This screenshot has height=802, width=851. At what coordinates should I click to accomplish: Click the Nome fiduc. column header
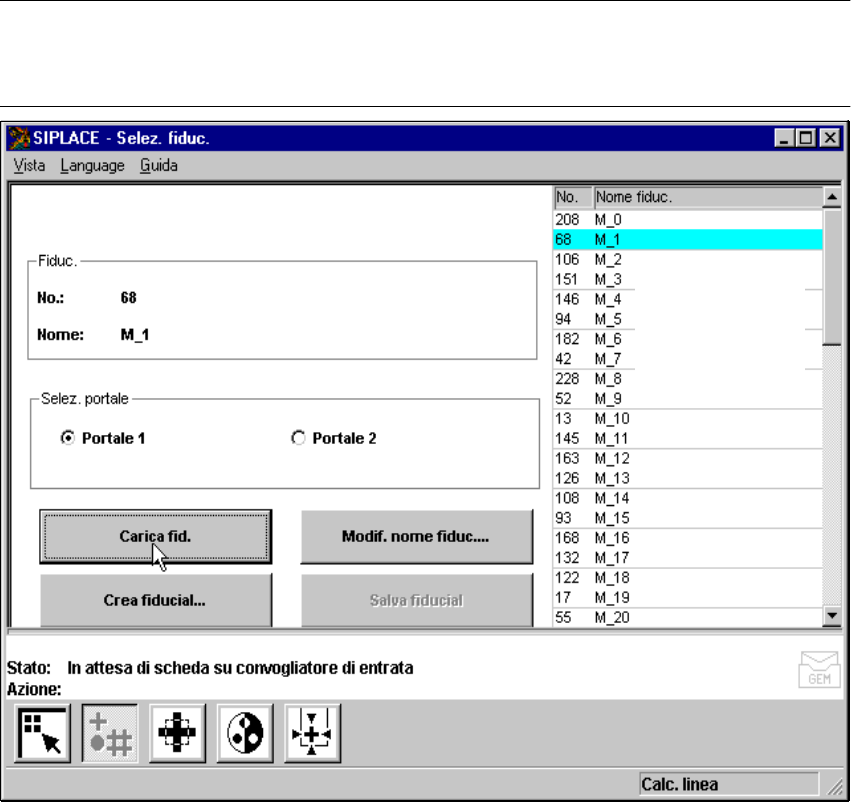click(x=706, y=197)
